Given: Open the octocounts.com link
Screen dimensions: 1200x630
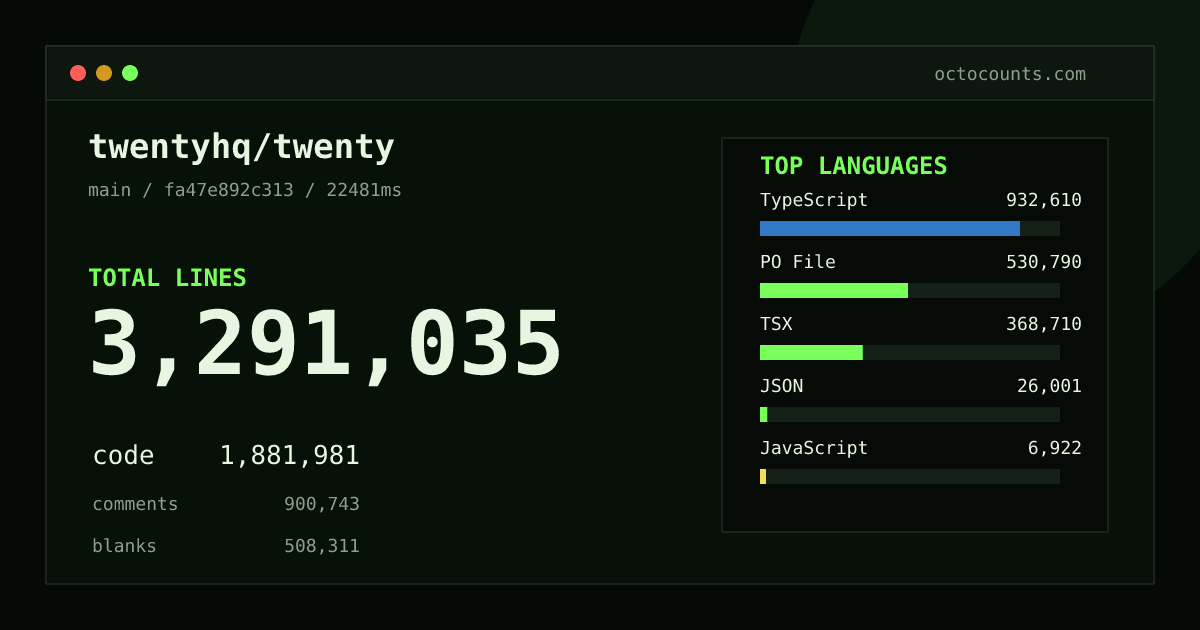Looking at the screenshot, I should [x=1010, y=74].
